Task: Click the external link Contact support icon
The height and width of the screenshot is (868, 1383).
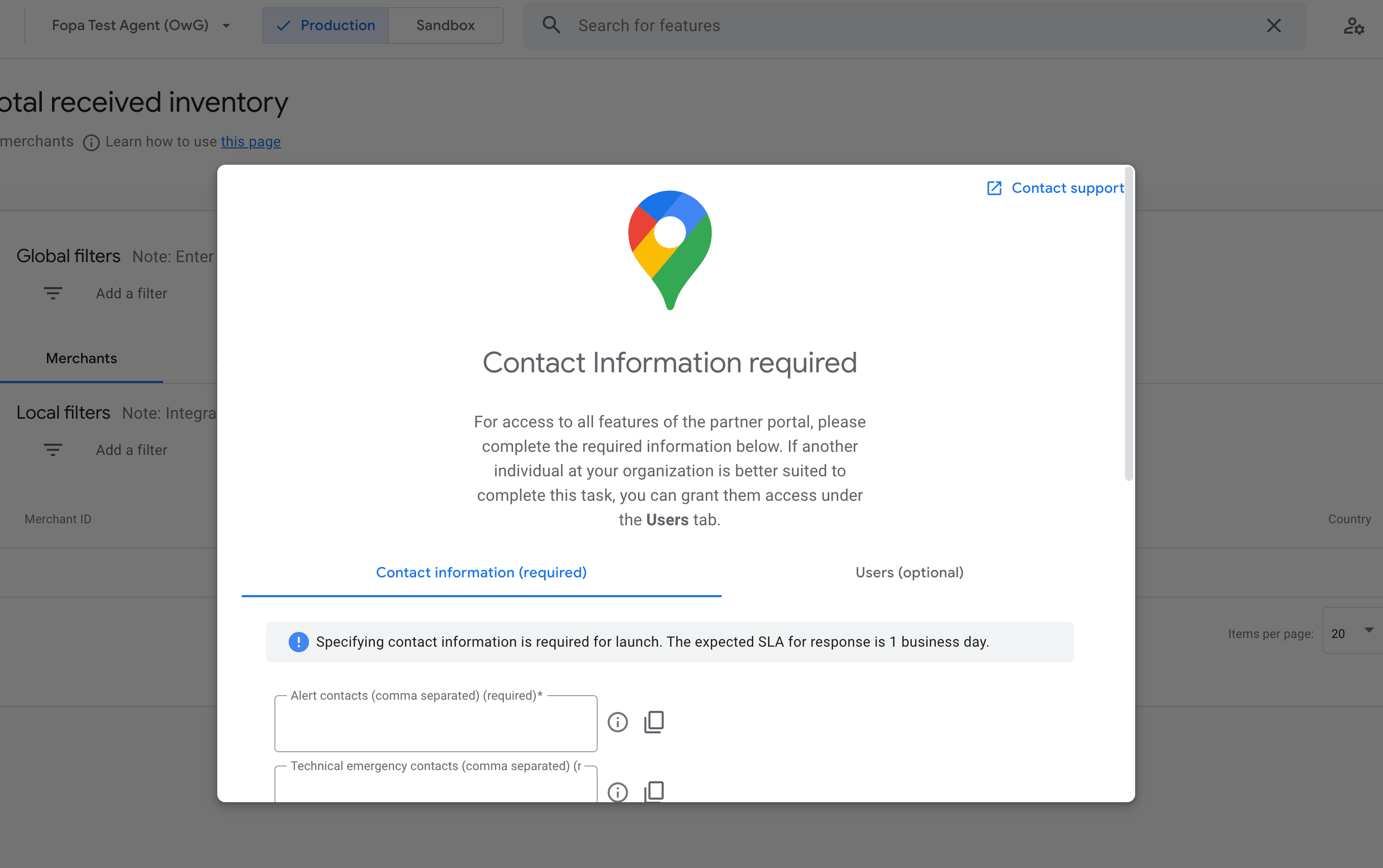Action: pyautogui.click(x=994, y=188)
